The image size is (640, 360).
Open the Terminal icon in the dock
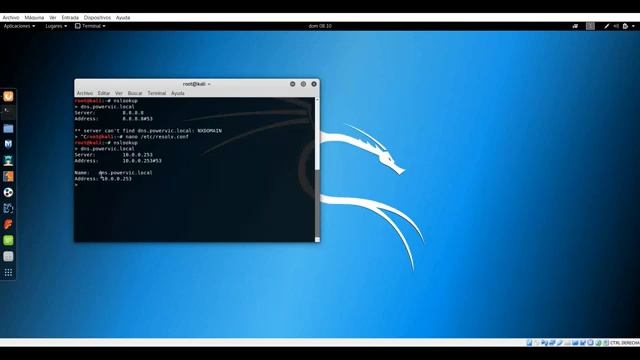(x=8, y=112)
